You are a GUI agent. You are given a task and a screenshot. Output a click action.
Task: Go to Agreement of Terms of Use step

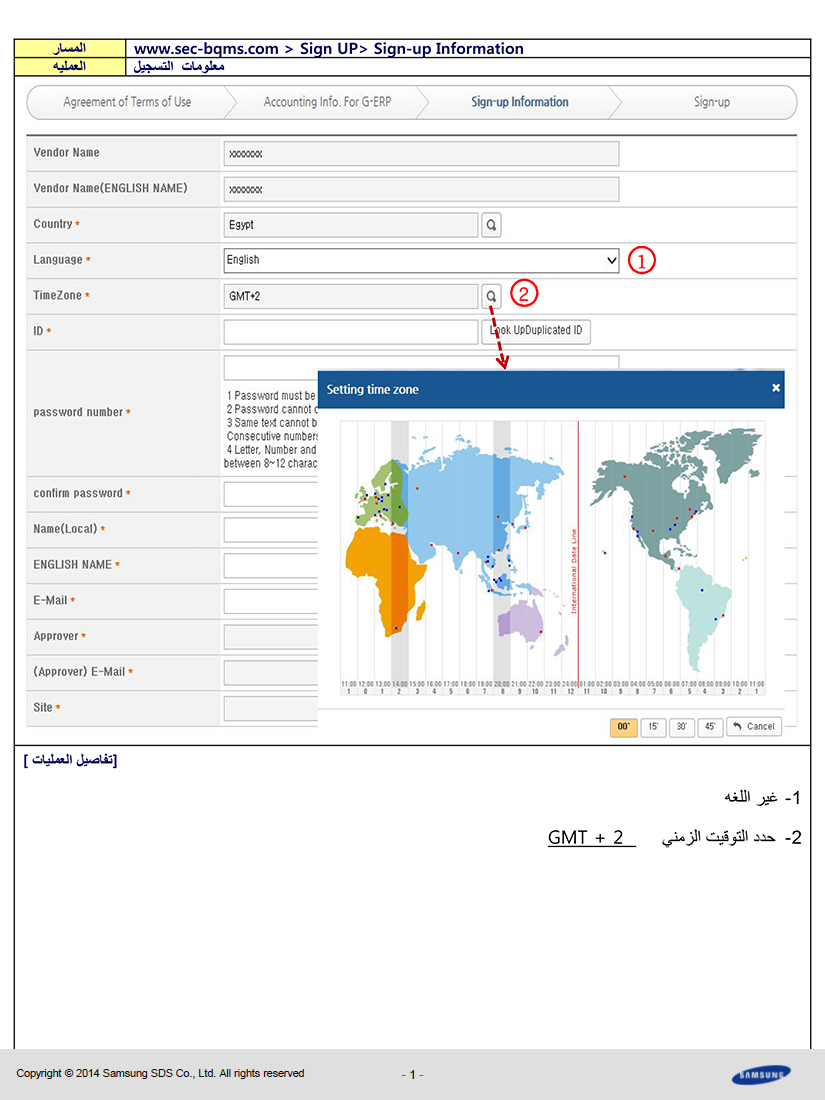click(127, 102)
